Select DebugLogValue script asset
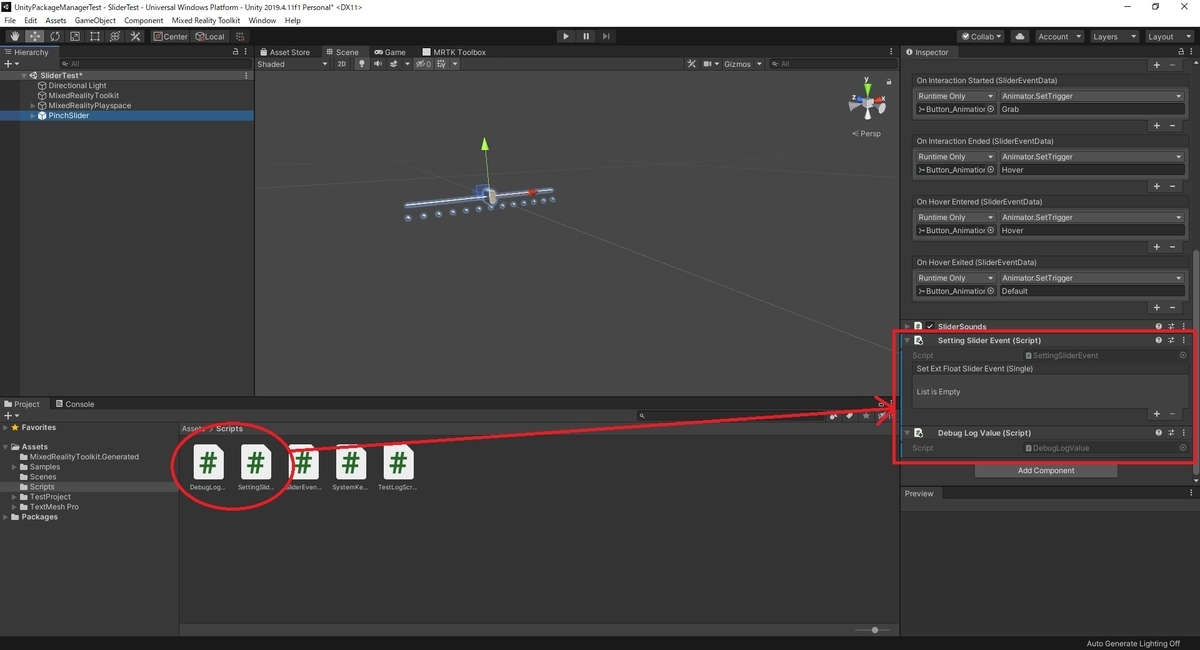The height and width of the screenshot is (650, 1200). (x=208, y=469)
